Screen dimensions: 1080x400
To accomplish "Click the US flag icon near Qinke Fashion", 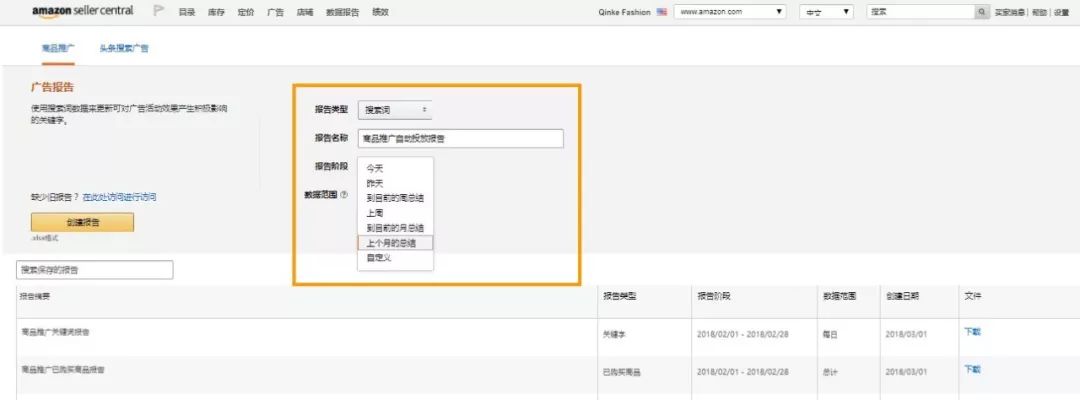I will pos(662,12).
